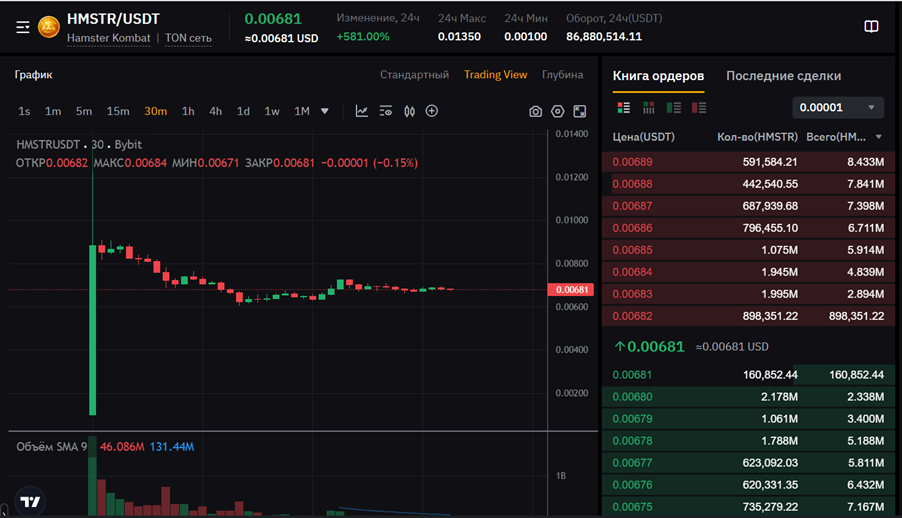
Task: Switch to vertical order book layout icon
Action: click(x=648, y=108)
